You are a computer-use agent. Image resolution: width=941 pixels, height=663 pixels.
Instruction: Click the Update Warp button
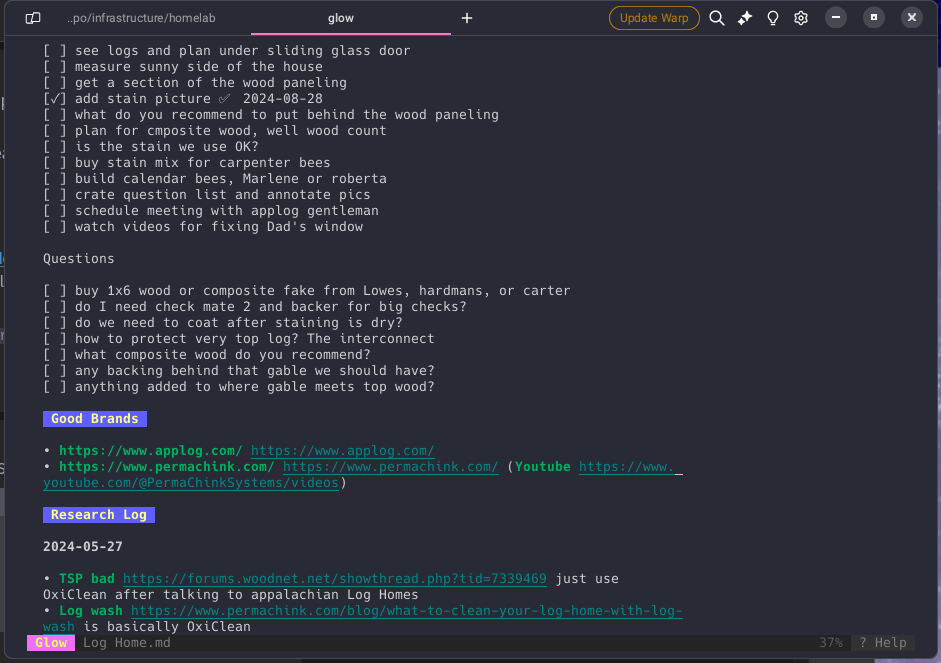click(x=653, y=18)
